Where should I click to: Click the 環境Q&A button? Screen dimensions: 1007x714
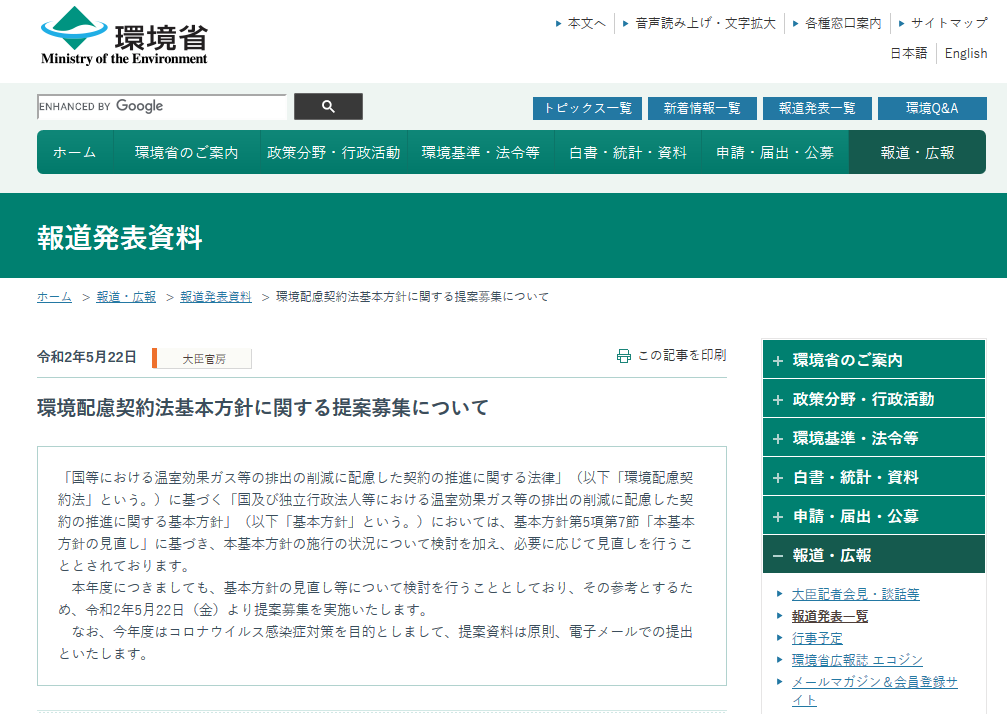click(932, 108)
